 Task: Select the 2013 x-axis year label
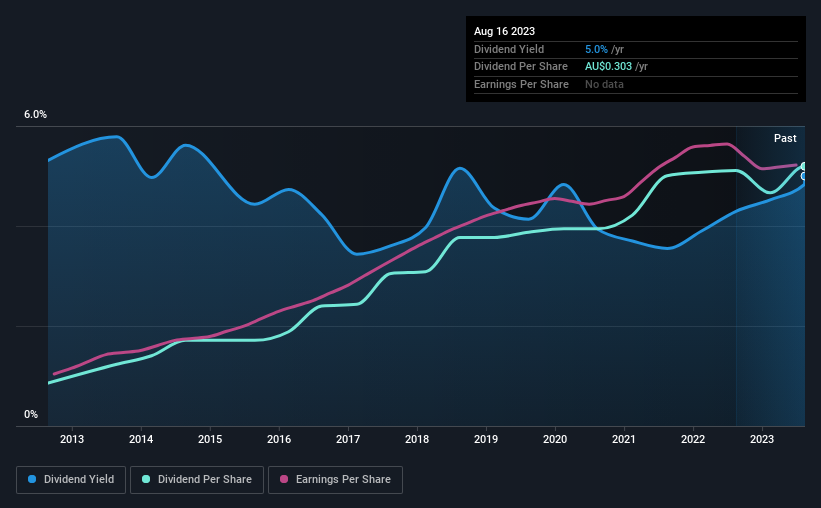tap(72, 439)
